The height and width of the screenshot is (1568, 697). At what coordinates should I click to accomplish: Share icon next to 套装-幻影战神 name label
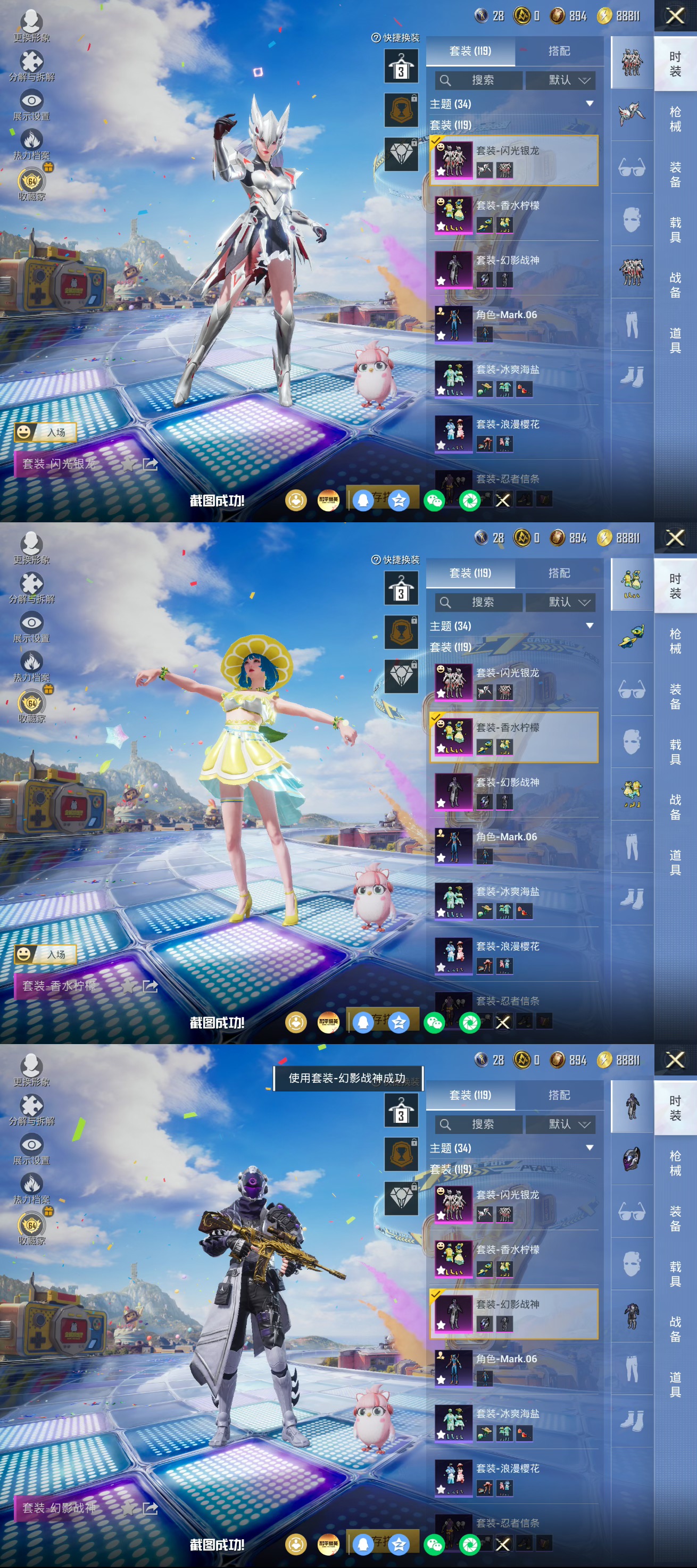[x=150, y=1508]
